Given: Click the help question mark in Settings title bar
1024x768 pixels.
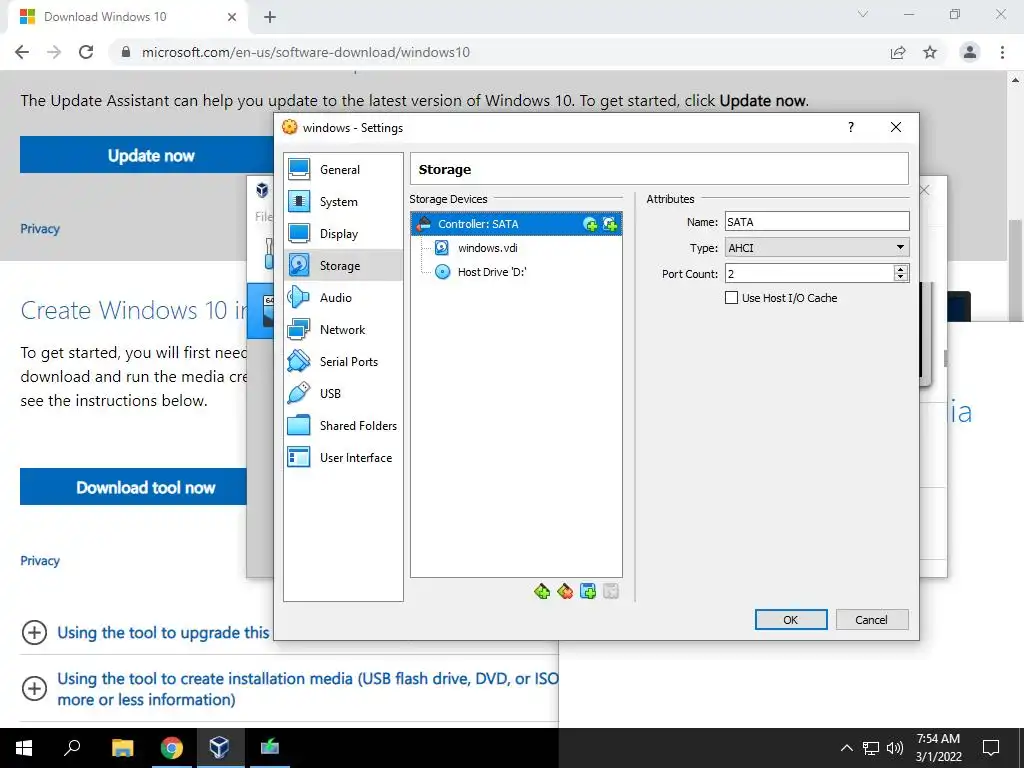Looking at the screenshot, I should click(x=851, y=127).
